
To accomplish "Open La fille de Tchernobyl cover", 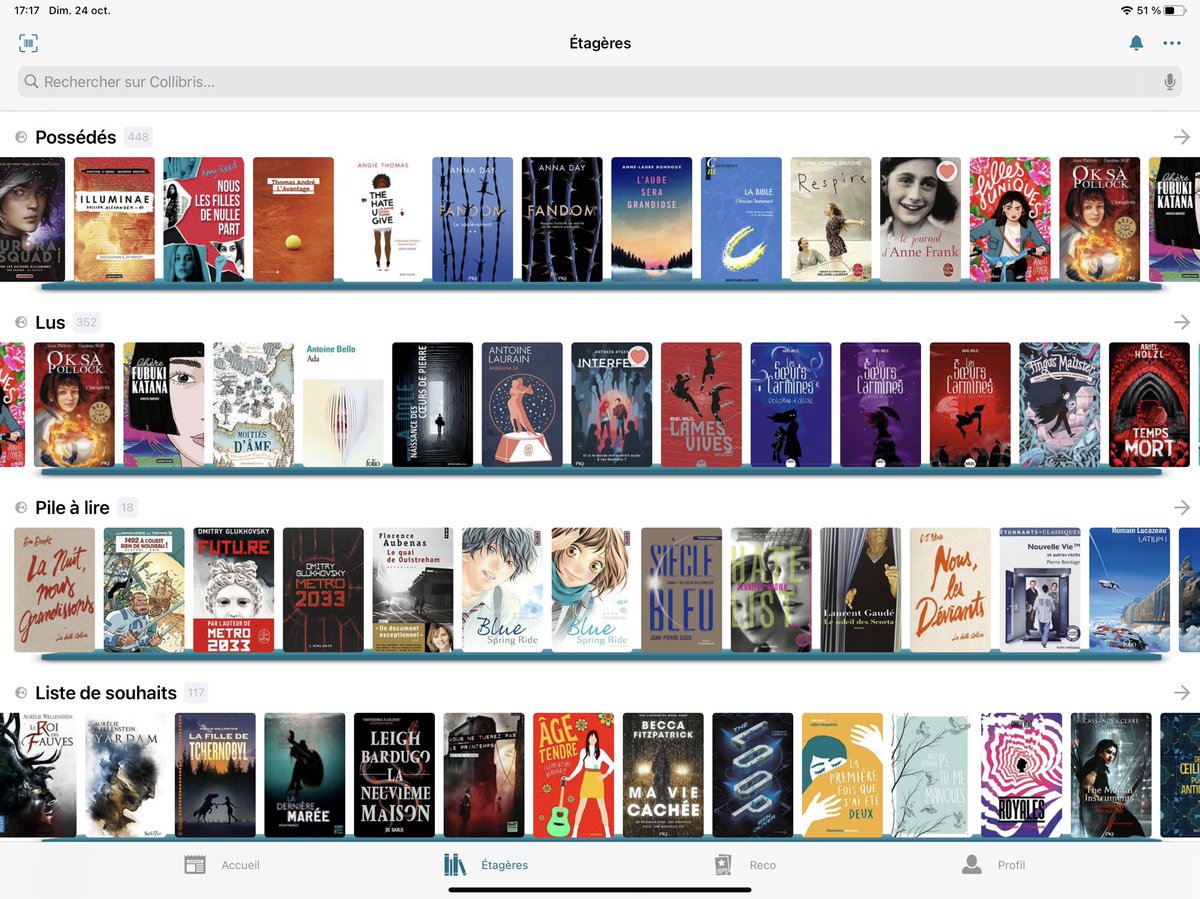I will pos(215,775).
